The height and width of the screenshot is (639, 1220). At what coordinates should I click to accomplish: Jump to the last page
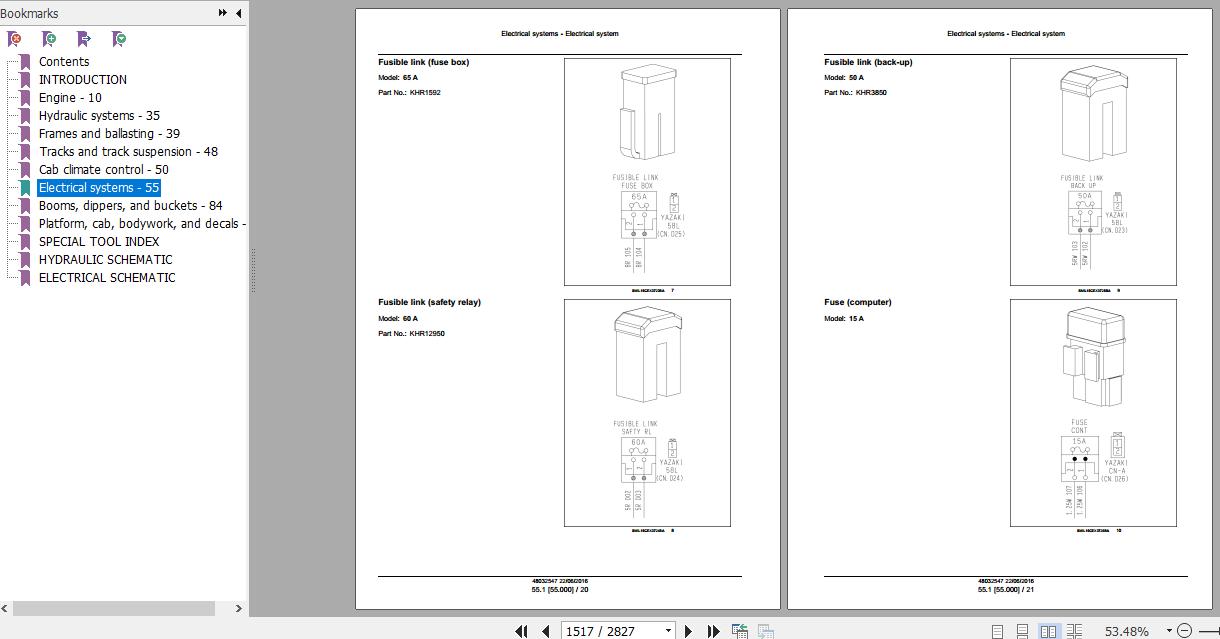pyautogui.click(x=714, y=630)
